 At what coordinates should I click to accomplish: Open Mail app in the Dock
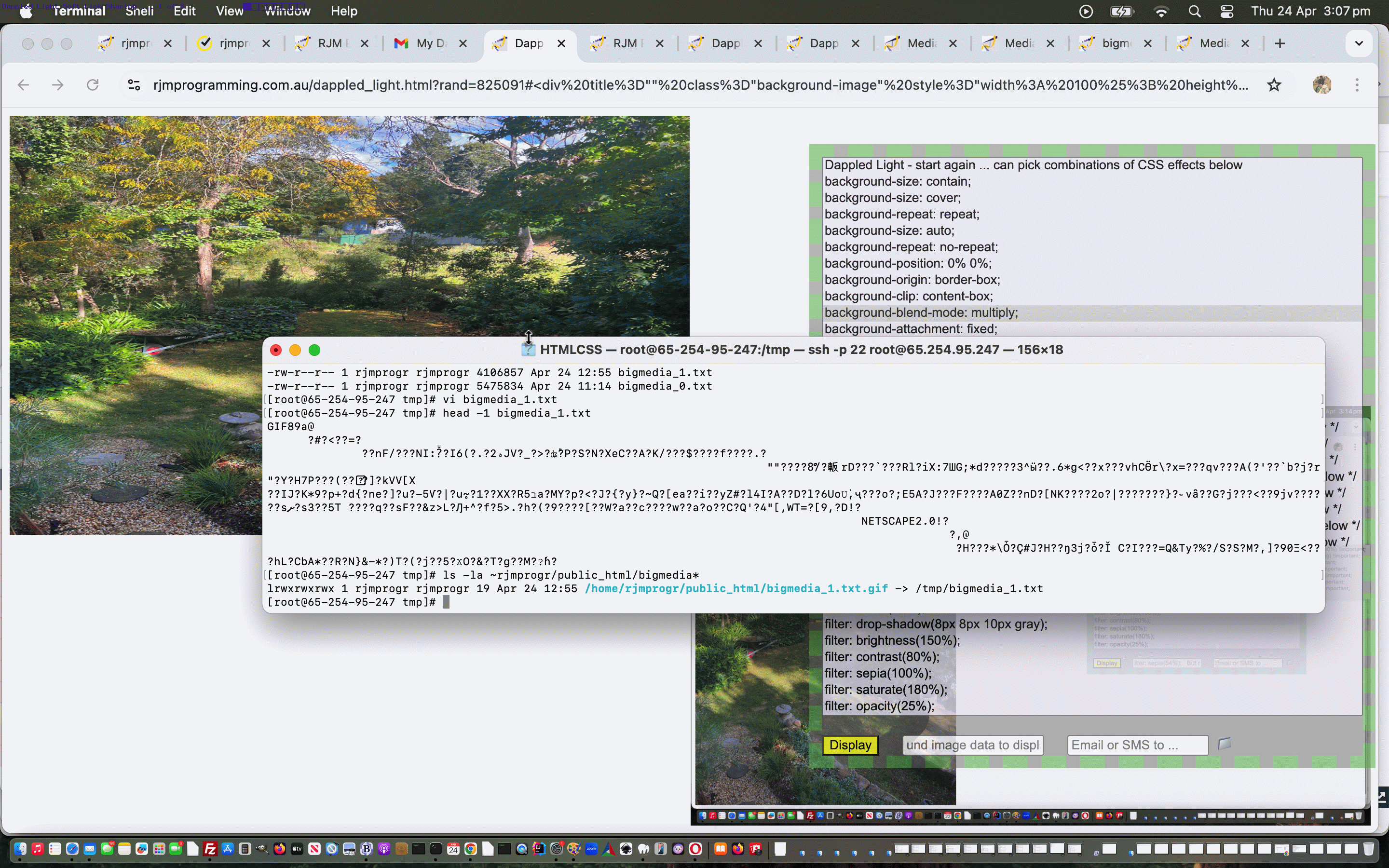[90, 849]
